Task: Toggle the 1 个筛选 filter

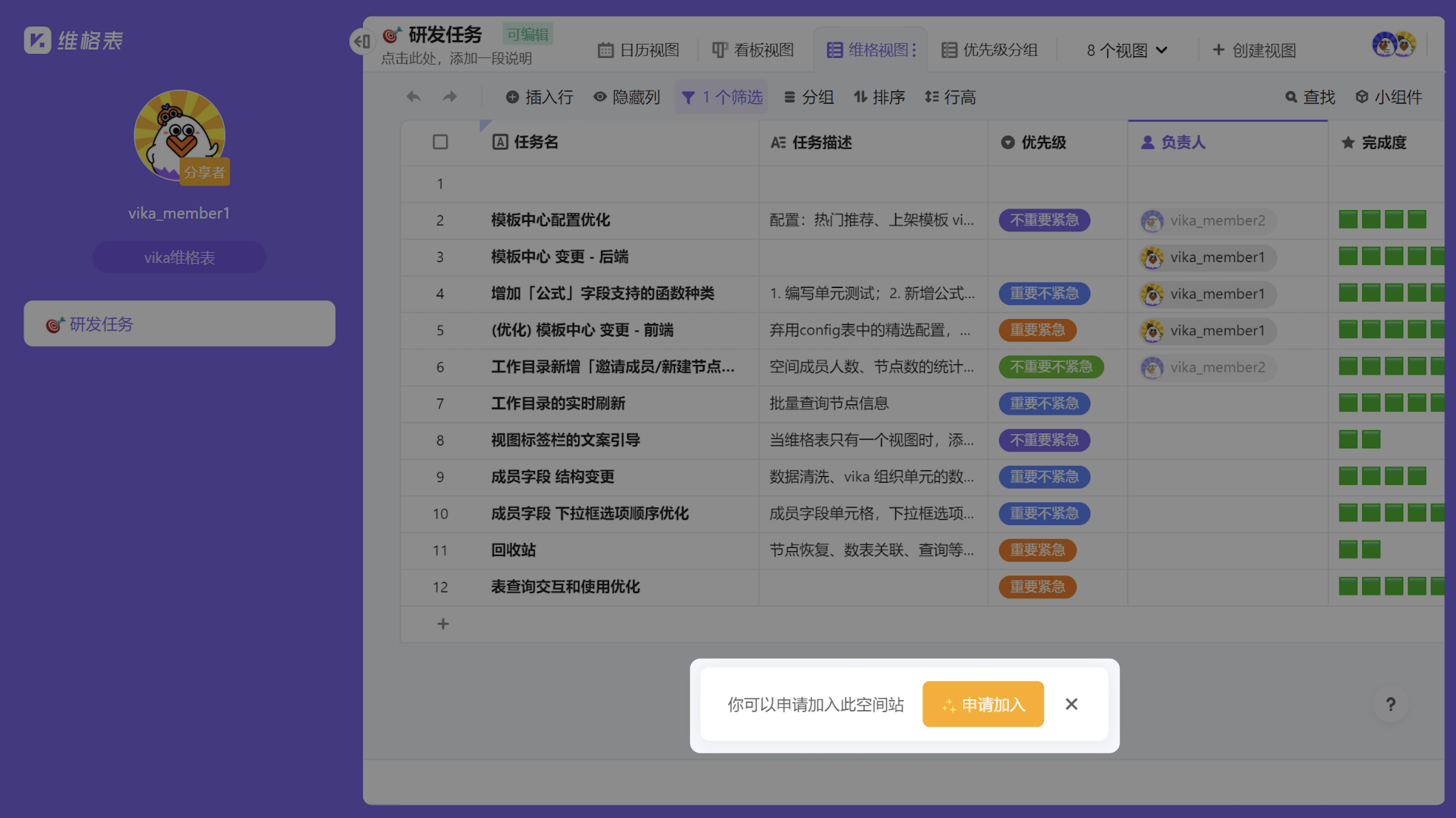Action: 721,96
